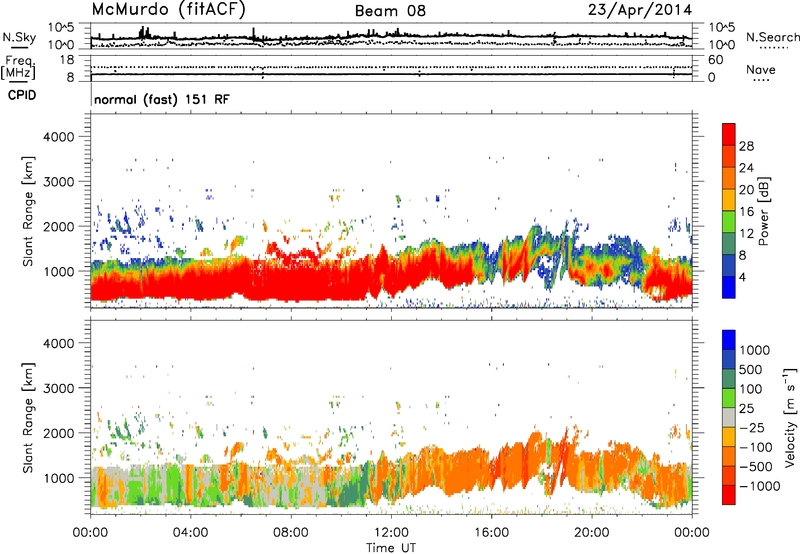800x554 pixels.
Task: Click the 'N.Sky' legend label
Action: (19, 37)
